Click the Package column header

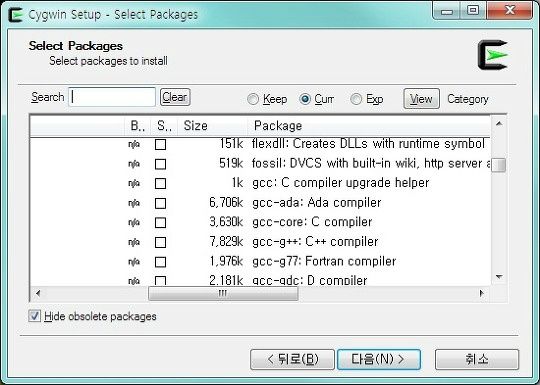369,126
